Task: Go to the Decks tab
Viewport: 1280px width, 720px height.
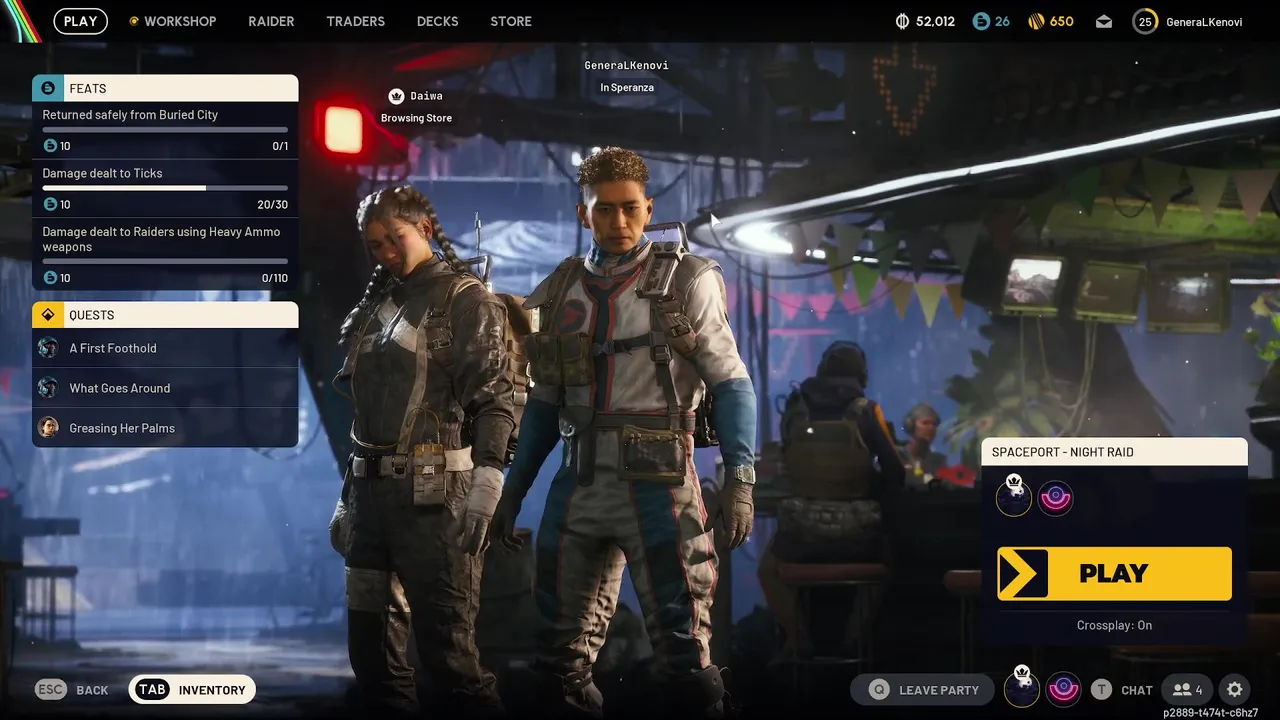Action: [437, 21]
